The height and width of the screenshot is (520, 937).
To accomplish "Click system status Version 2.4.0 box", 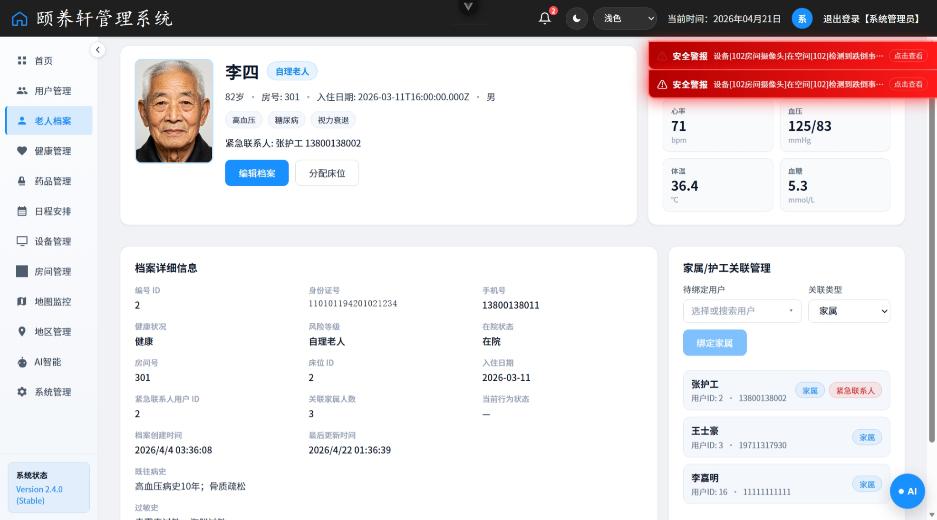I will pyautogui.click(x=49, y=487).
